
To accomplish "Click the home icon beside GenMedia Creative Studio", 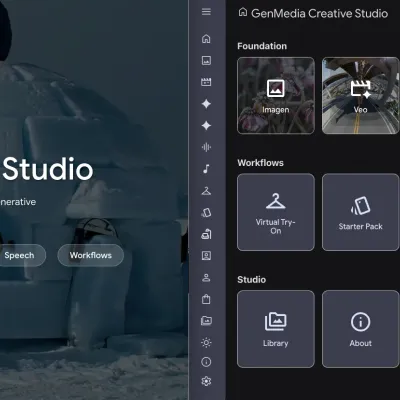I will (x=243, y=13).
